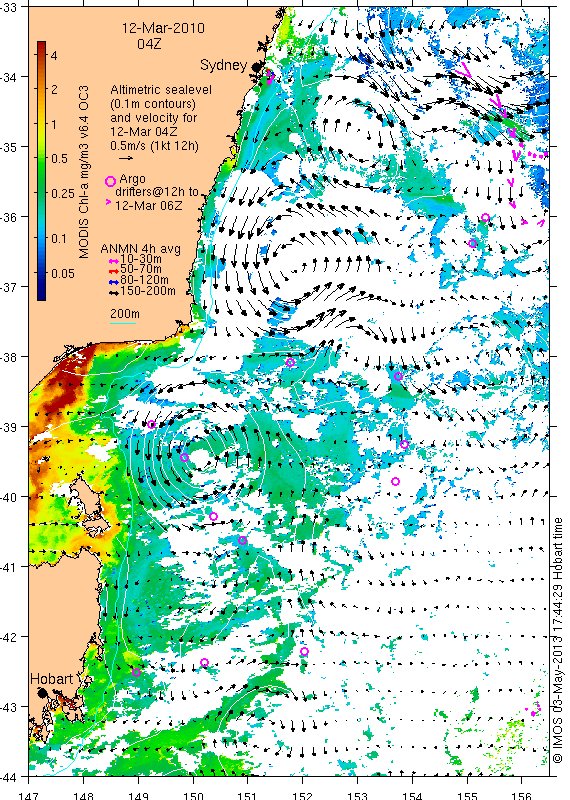Click the date text 12-Mar-2010
The width and height of the screenshot is (570, 800).
click(x=163, y=28)
